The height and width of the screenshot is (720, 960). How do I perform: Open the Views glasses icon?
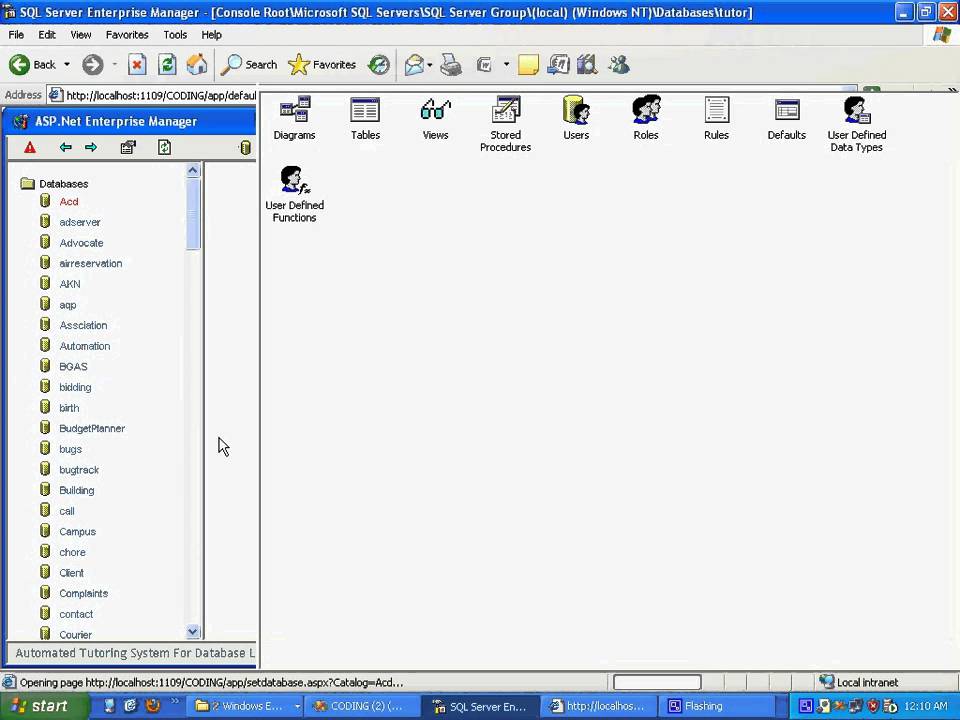(x=435, y=119)
